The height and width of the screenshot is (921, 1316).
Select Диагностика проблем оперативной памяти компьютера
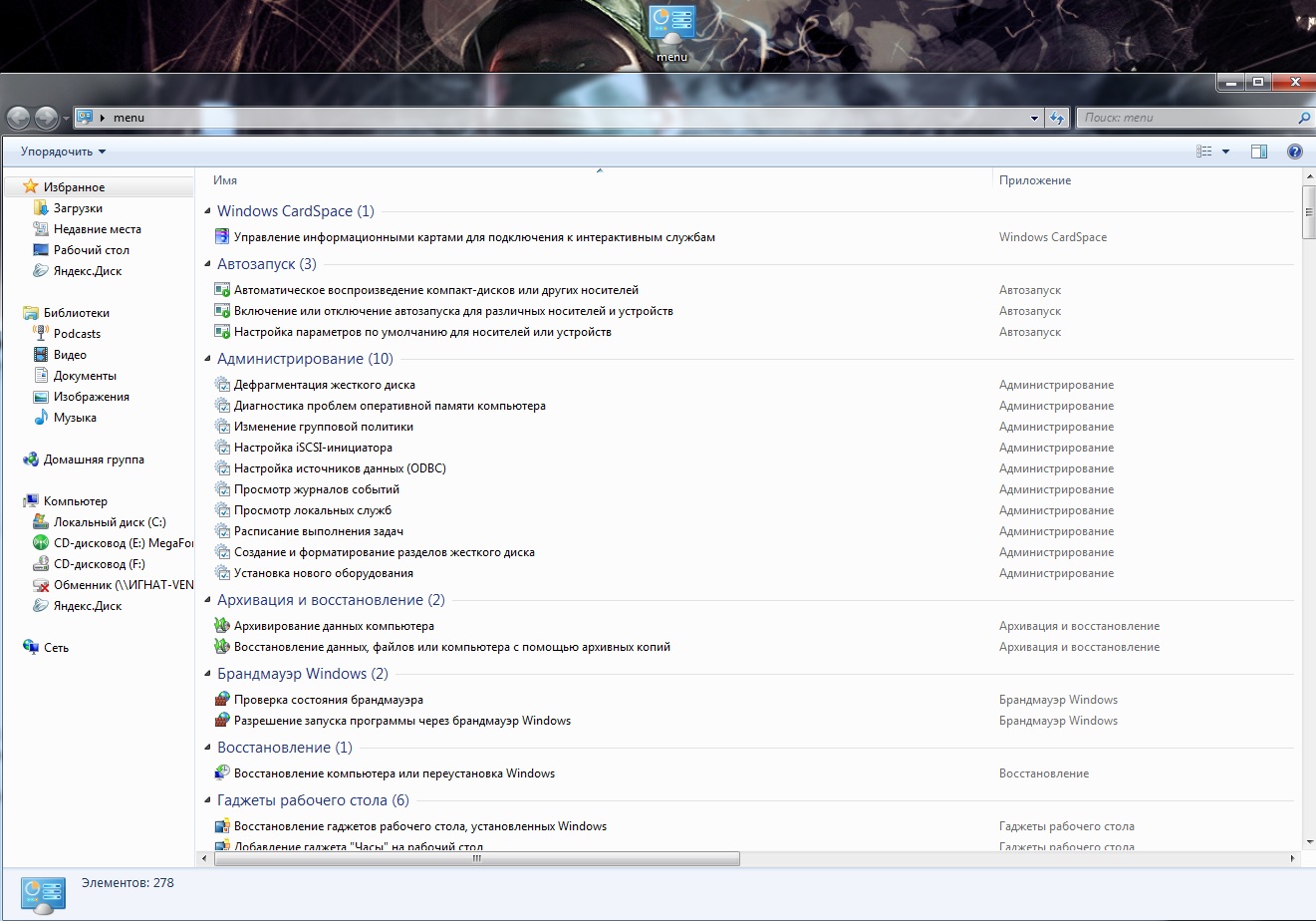click(x=390, y=406)
